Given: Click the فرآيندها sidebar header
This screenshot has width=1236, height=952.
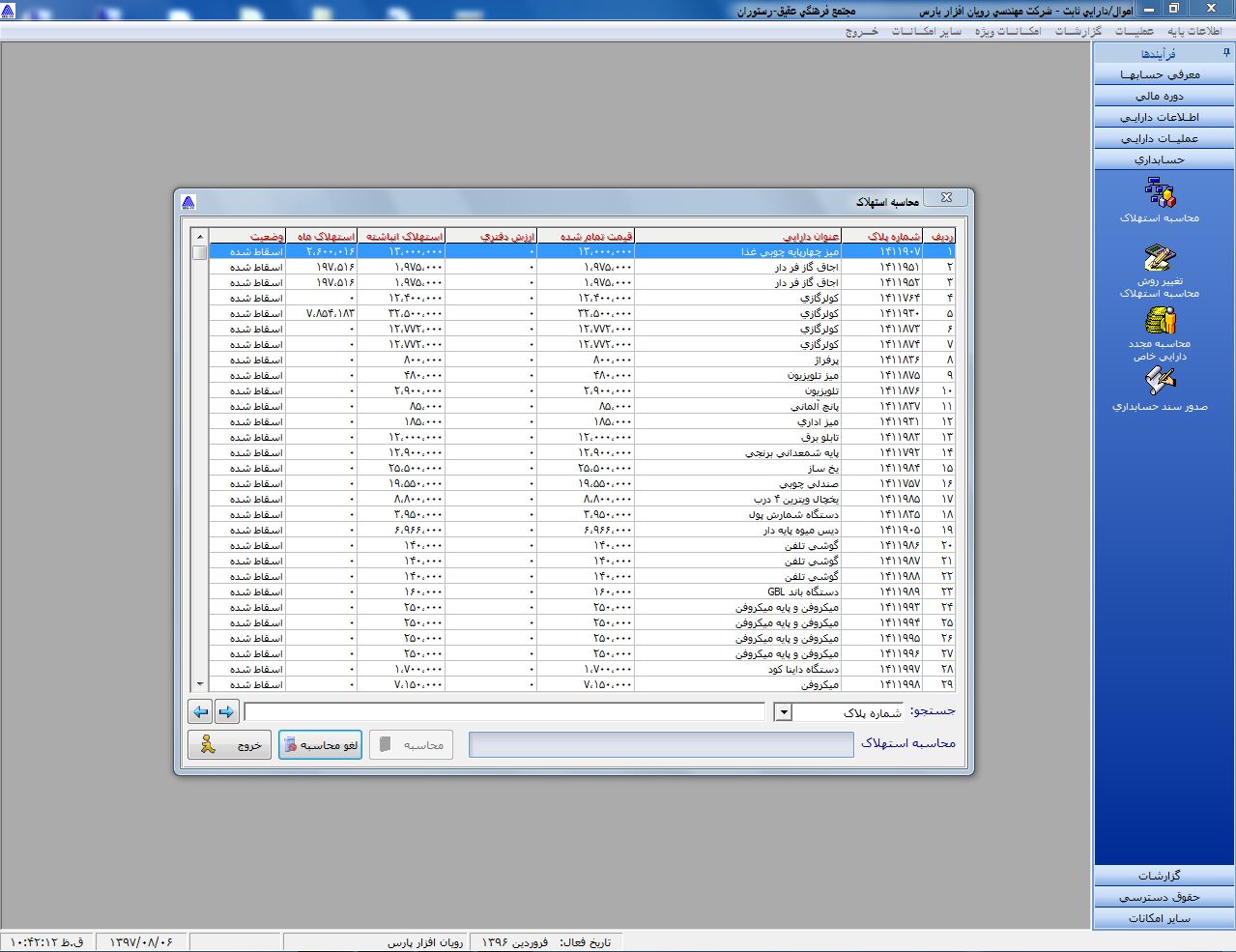Looking at the screenshot, I should 1164,53.
